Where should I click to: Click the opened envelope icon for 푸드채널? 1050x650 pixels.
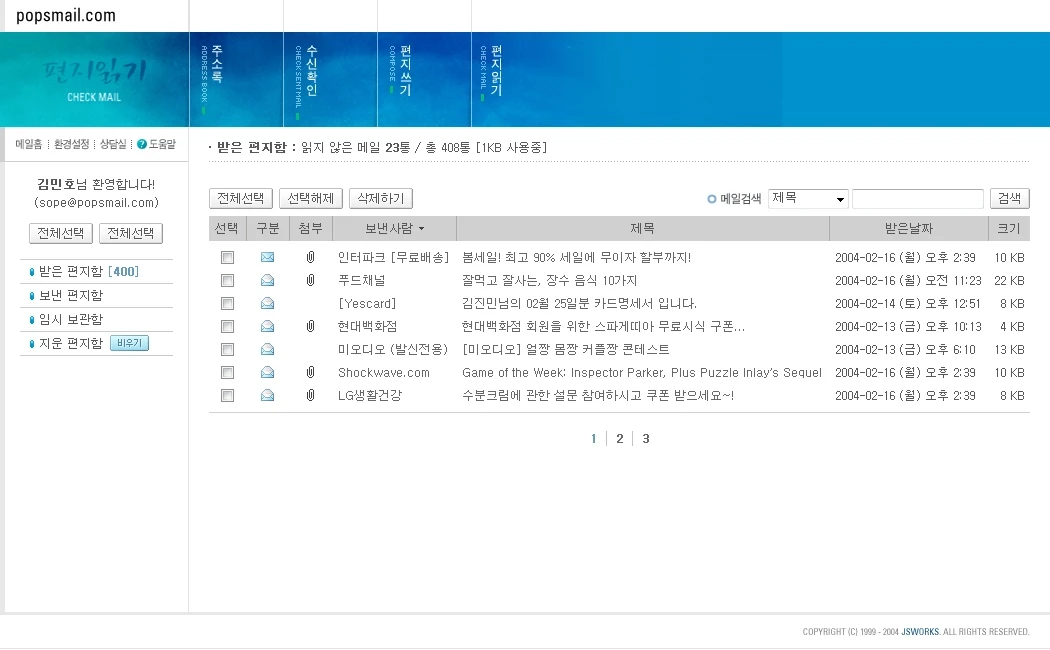point(267,280)
